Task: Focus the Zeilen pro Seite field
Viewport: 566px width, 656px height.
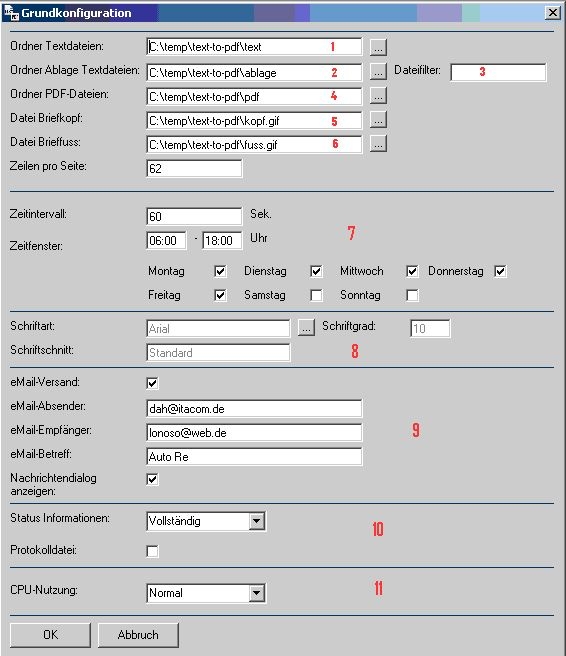Action: (194, 168)
